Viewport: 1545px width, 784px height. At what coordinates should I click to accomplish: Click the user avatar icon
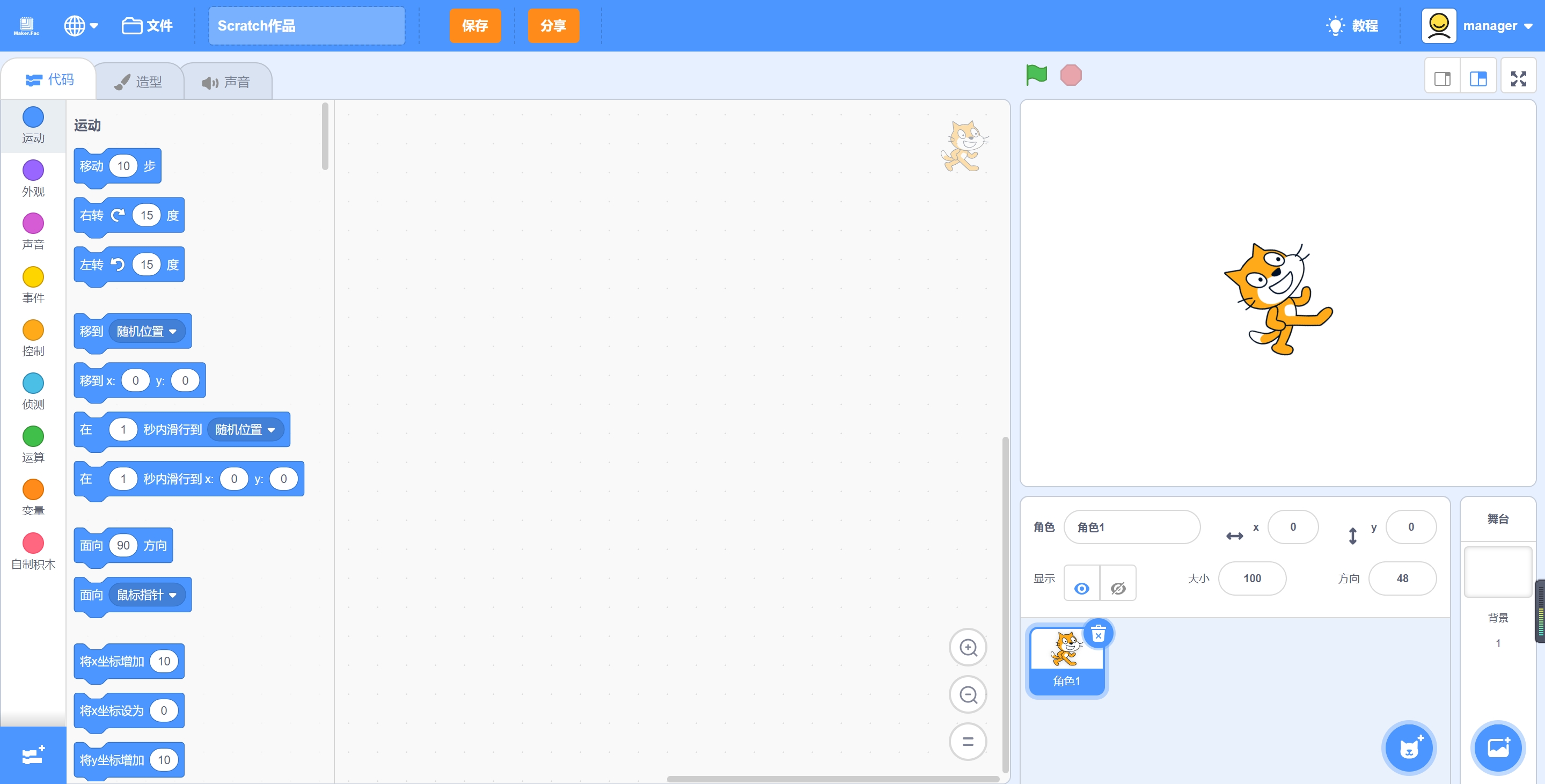1439,26
